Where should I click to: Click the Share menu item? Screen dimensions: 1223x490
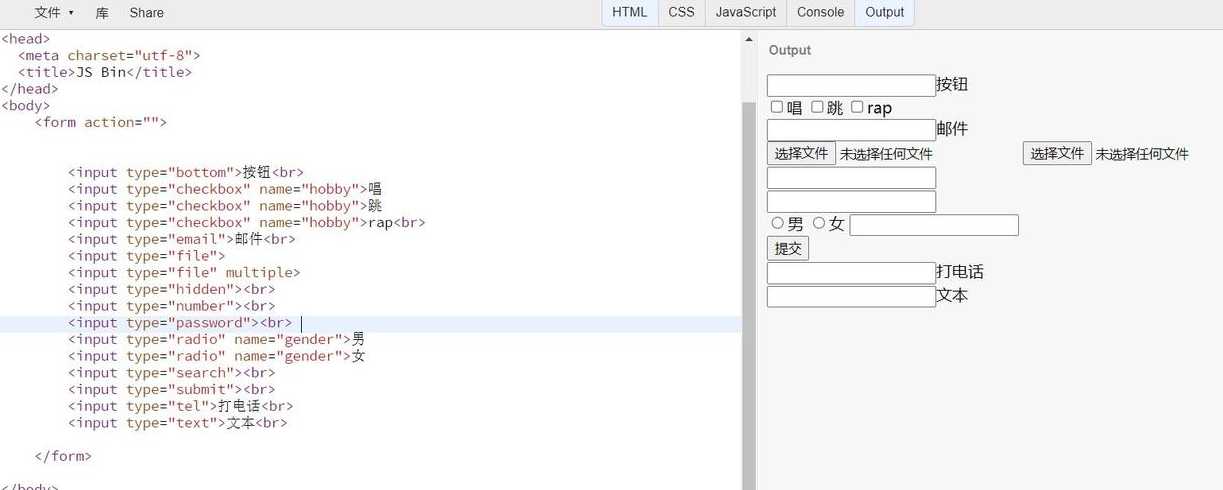click(x=146, y=12)
